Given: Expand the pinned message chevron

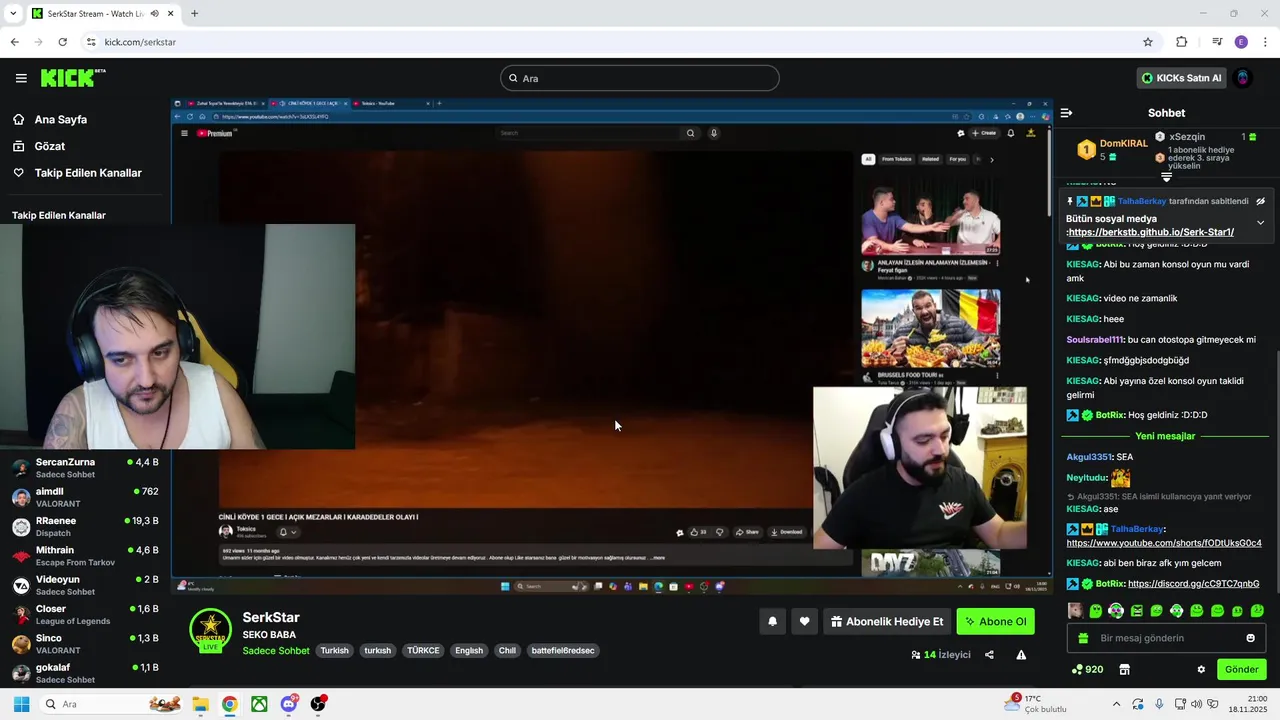Looking at the screenshot, I should click(1260, 223).
